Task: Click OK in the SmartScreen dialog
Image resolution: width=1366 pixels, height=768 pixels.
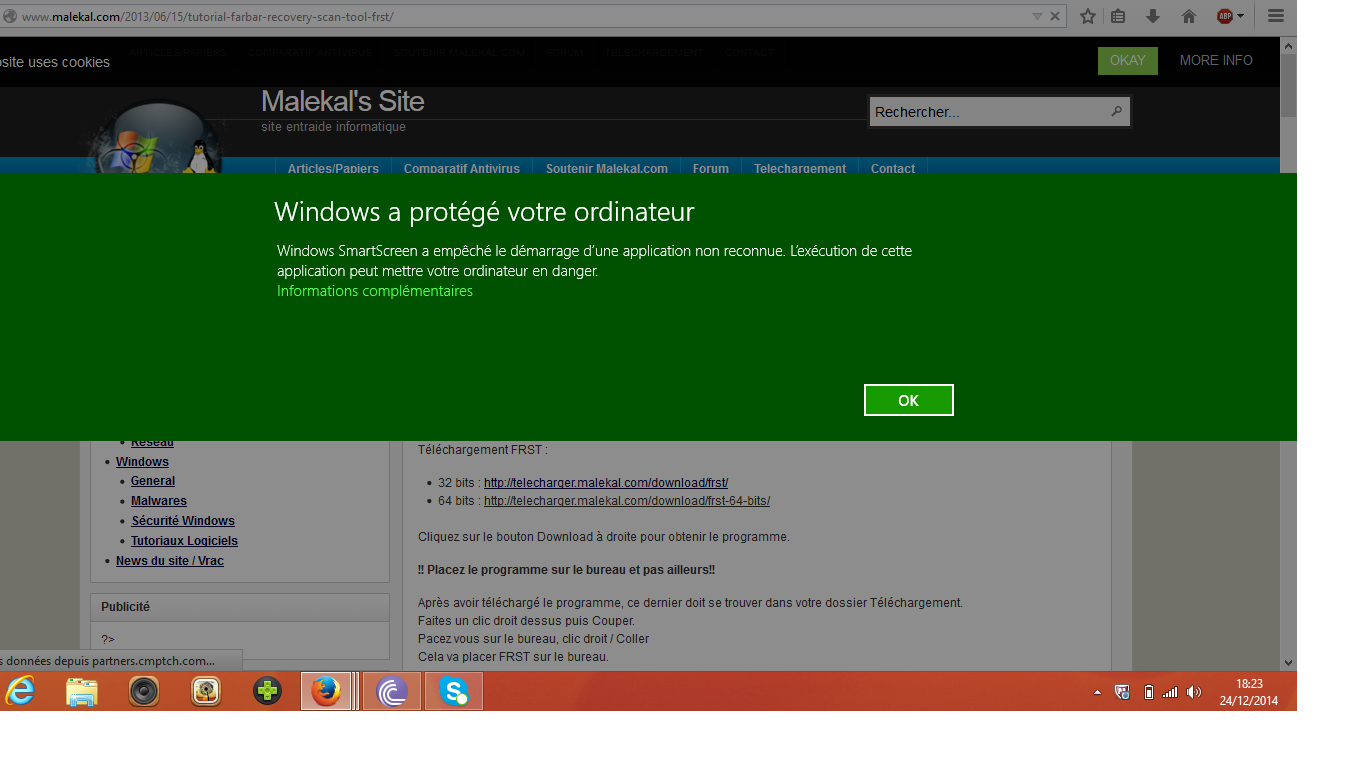Action: click(908, 400)
